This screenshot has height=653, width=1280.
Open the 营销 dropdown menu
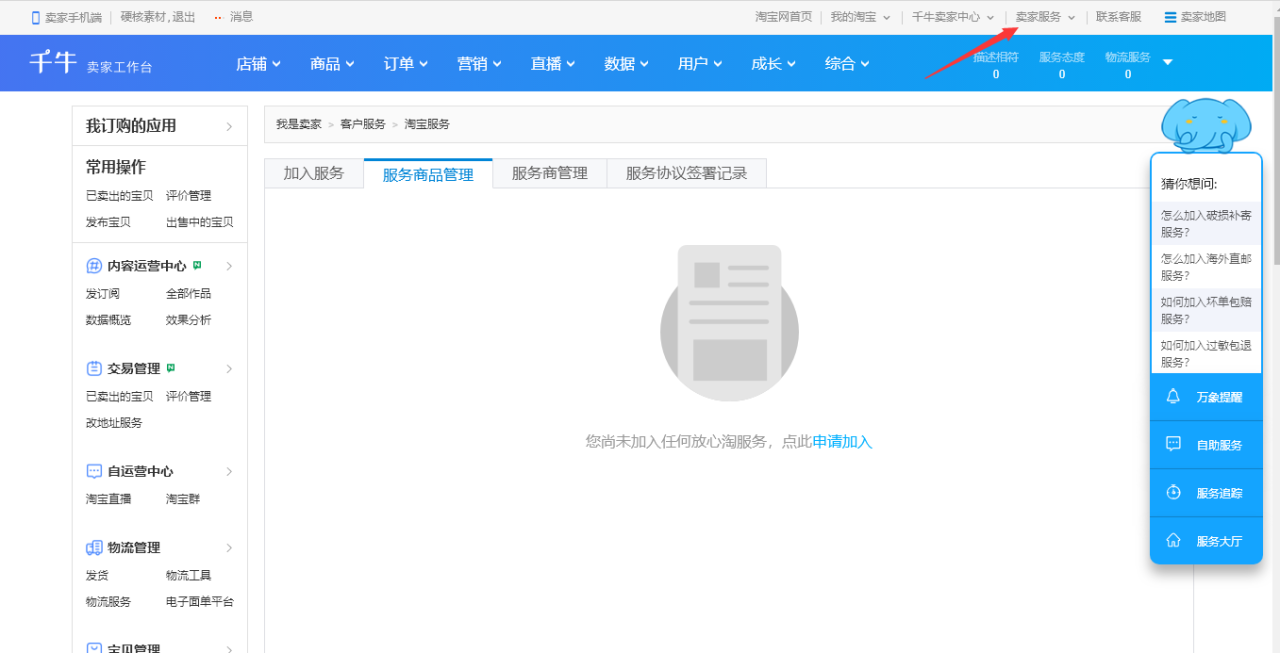[x=479, y=63]
